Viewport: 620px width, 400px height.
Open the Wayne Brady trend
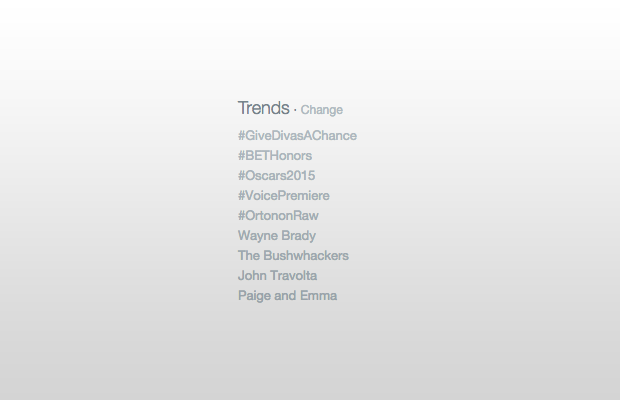coord(277,236)
